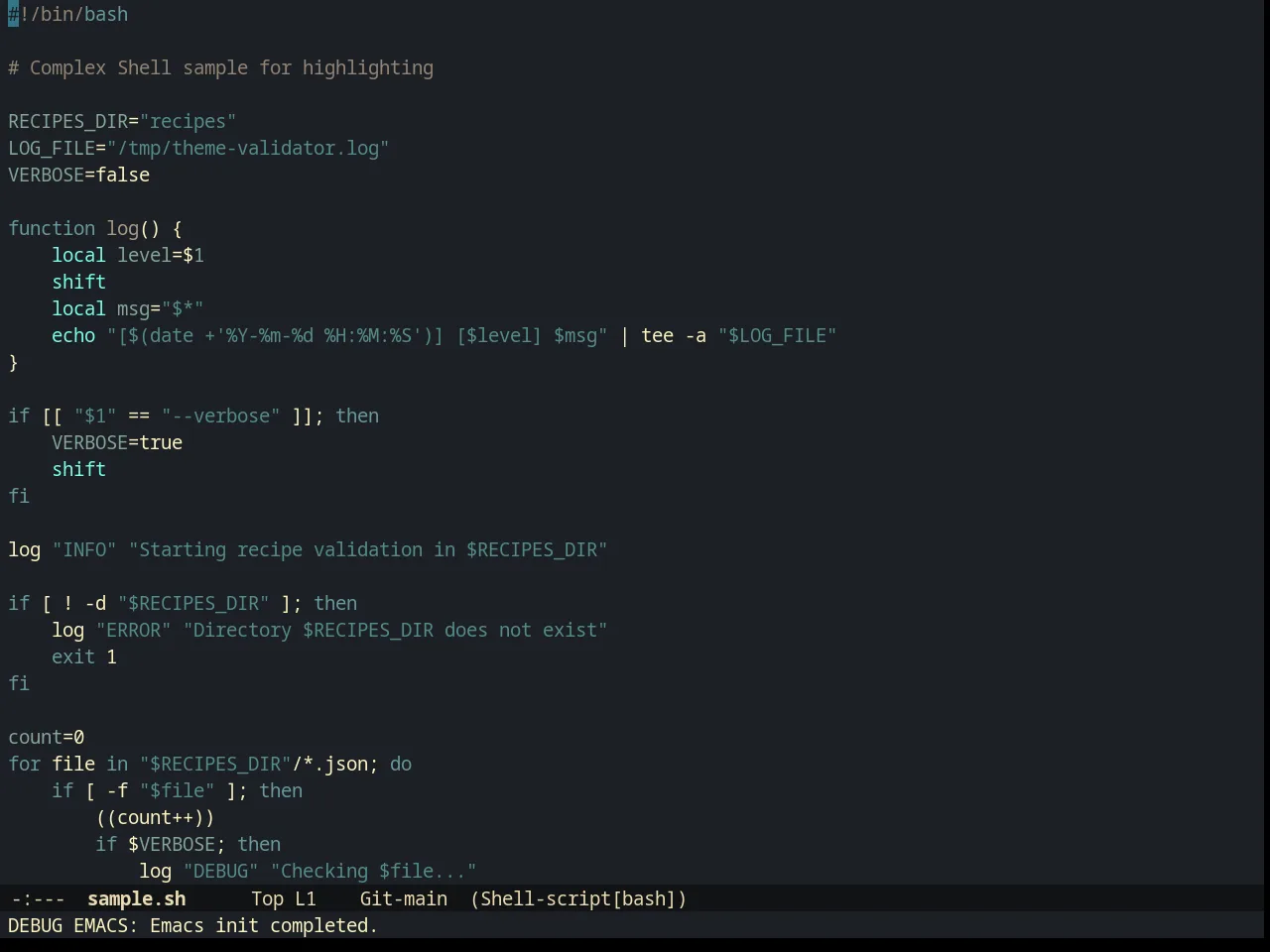Place cursor on the #!/bin/bash shebang line

tap(68, 14)
